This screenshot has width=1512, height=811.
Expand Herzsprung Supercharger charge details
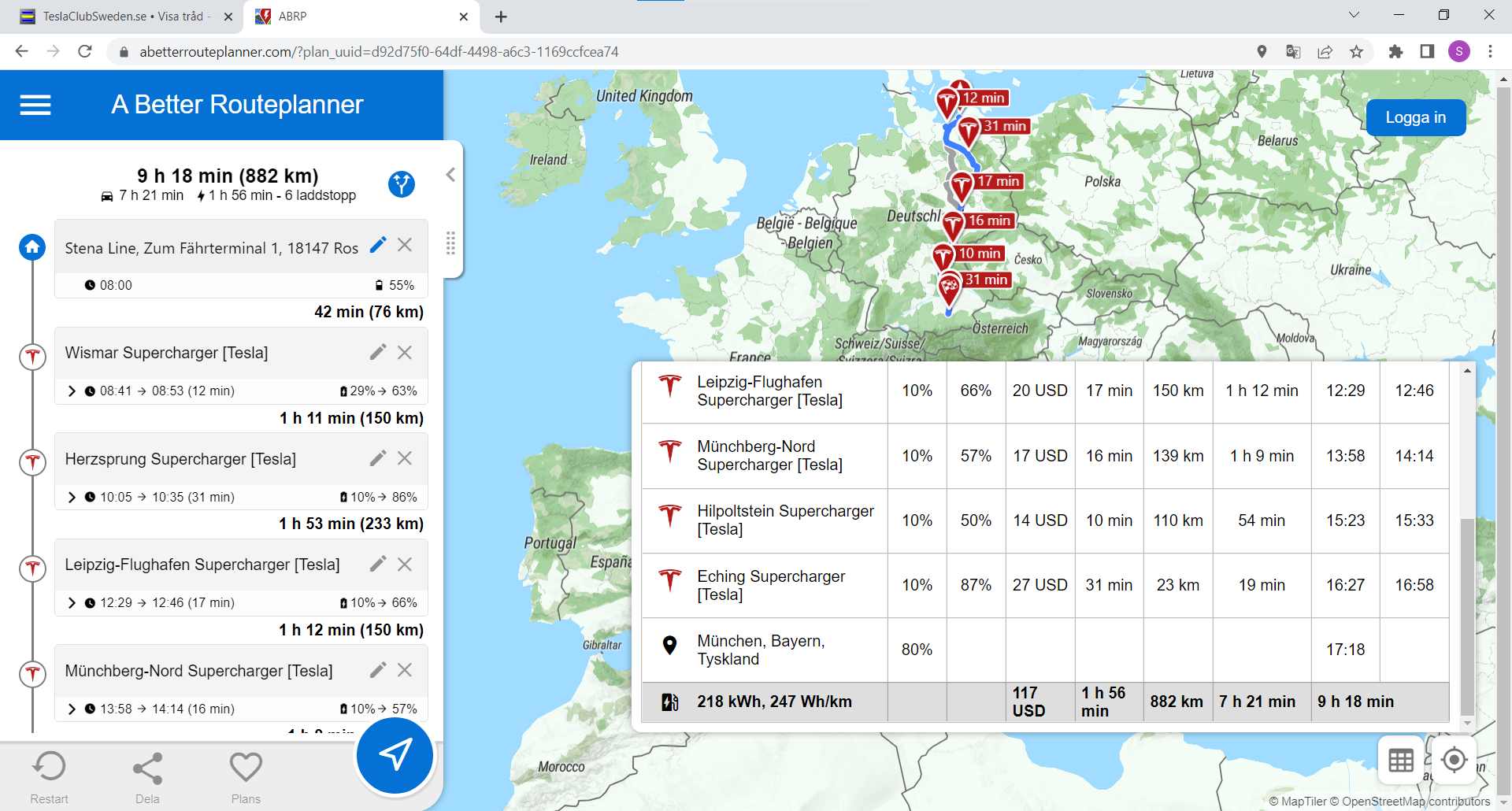point(72,497)
